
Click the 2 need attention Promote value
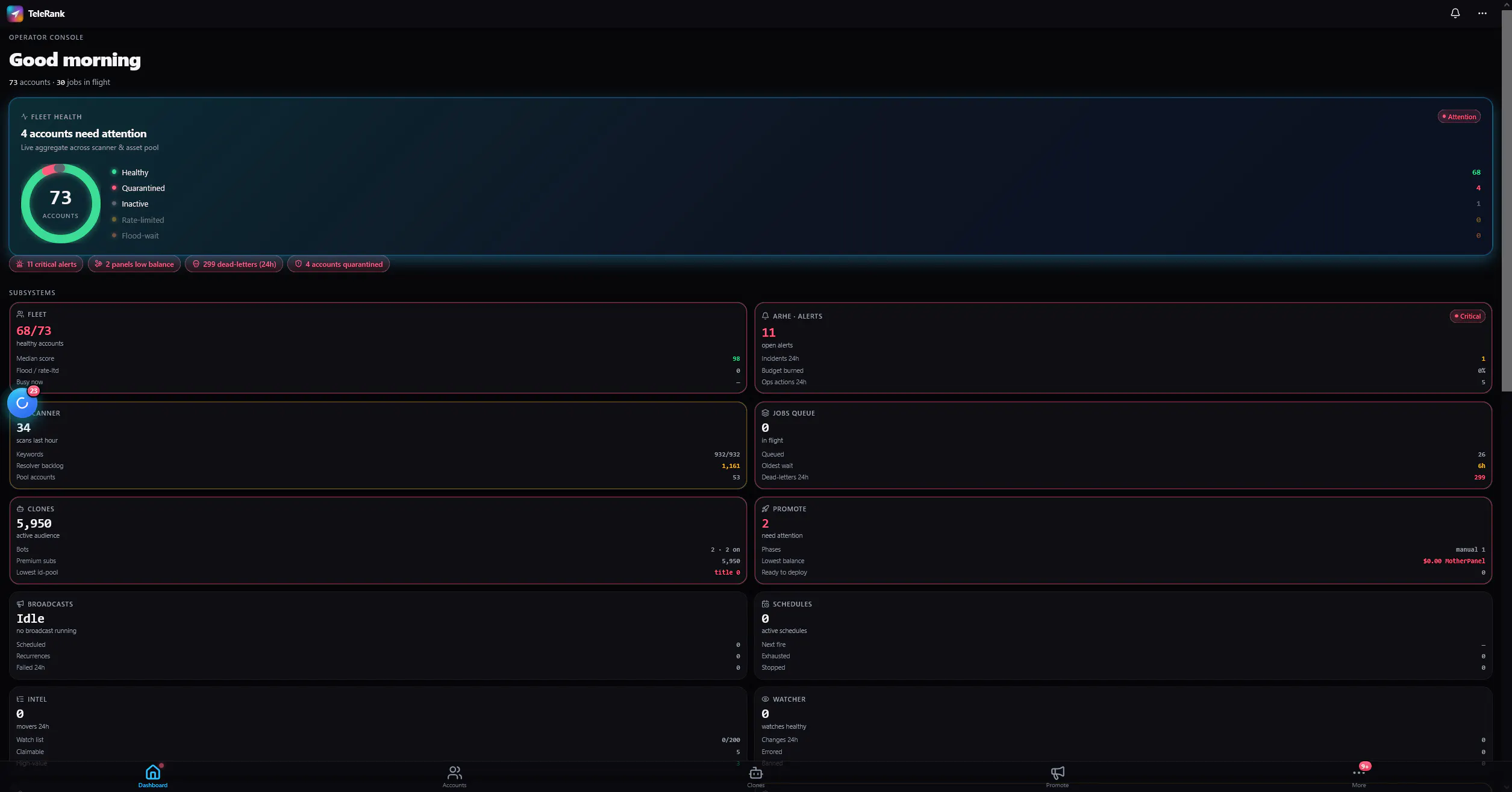point(765,523)
